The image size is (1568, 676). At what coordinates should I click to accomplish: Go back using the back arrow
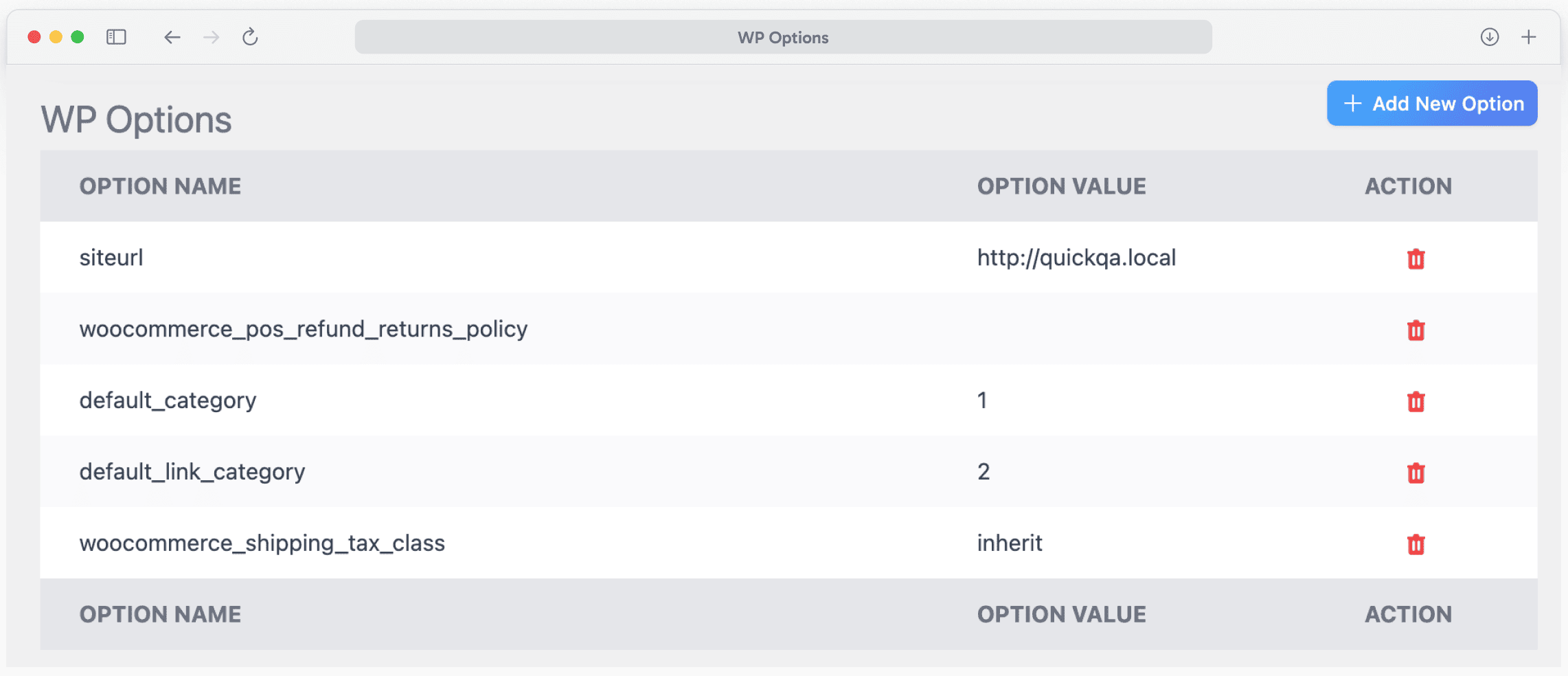click(x=172, y=37)
